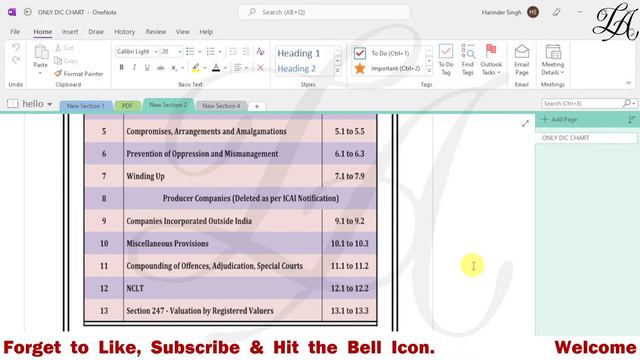Activate the Format Painter
Screen dimensions: 640x360
coord(79,73)
